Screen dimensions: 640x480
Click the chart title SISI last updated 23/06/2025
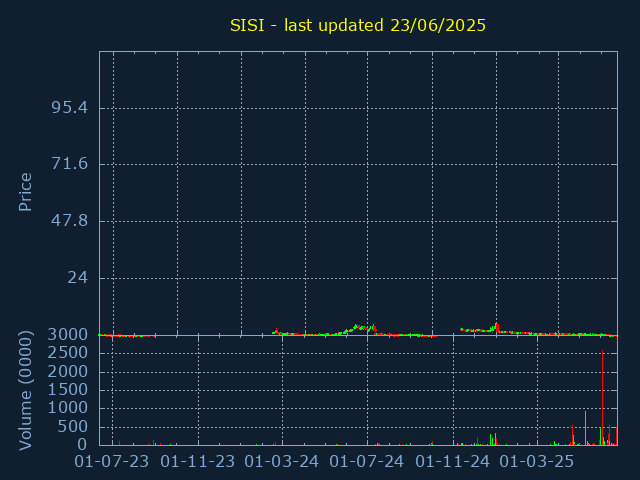click(x=358, y=25)
